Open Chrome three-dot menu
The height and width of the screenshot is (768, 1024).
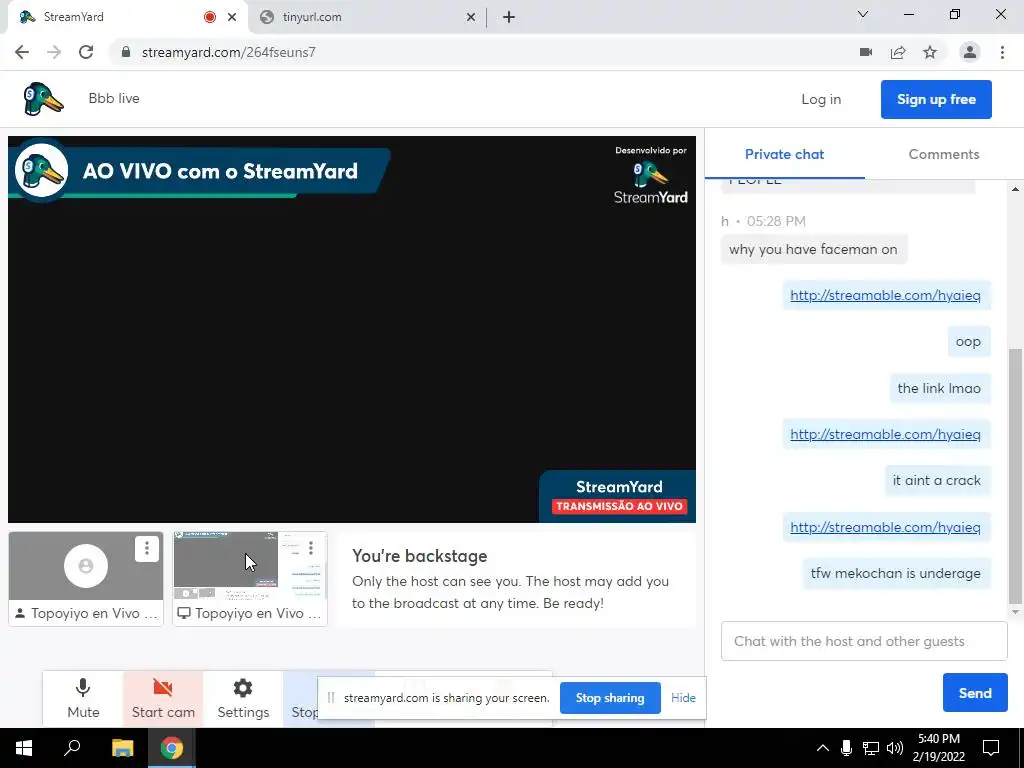[x=1002, y=52]
